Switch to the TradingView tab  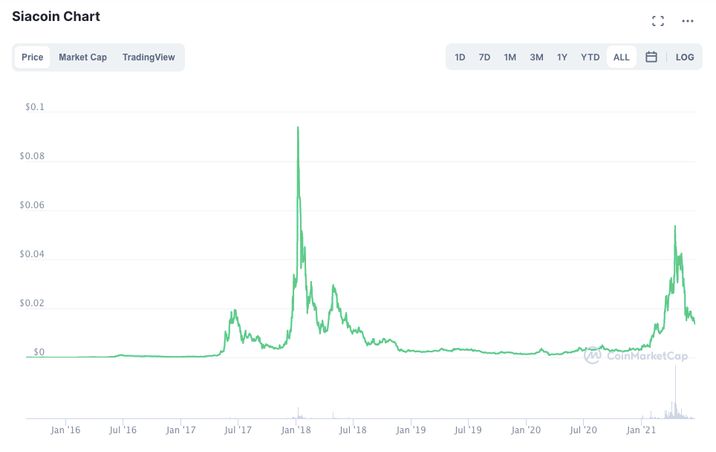pyautogui.click(x=148, y=57)
